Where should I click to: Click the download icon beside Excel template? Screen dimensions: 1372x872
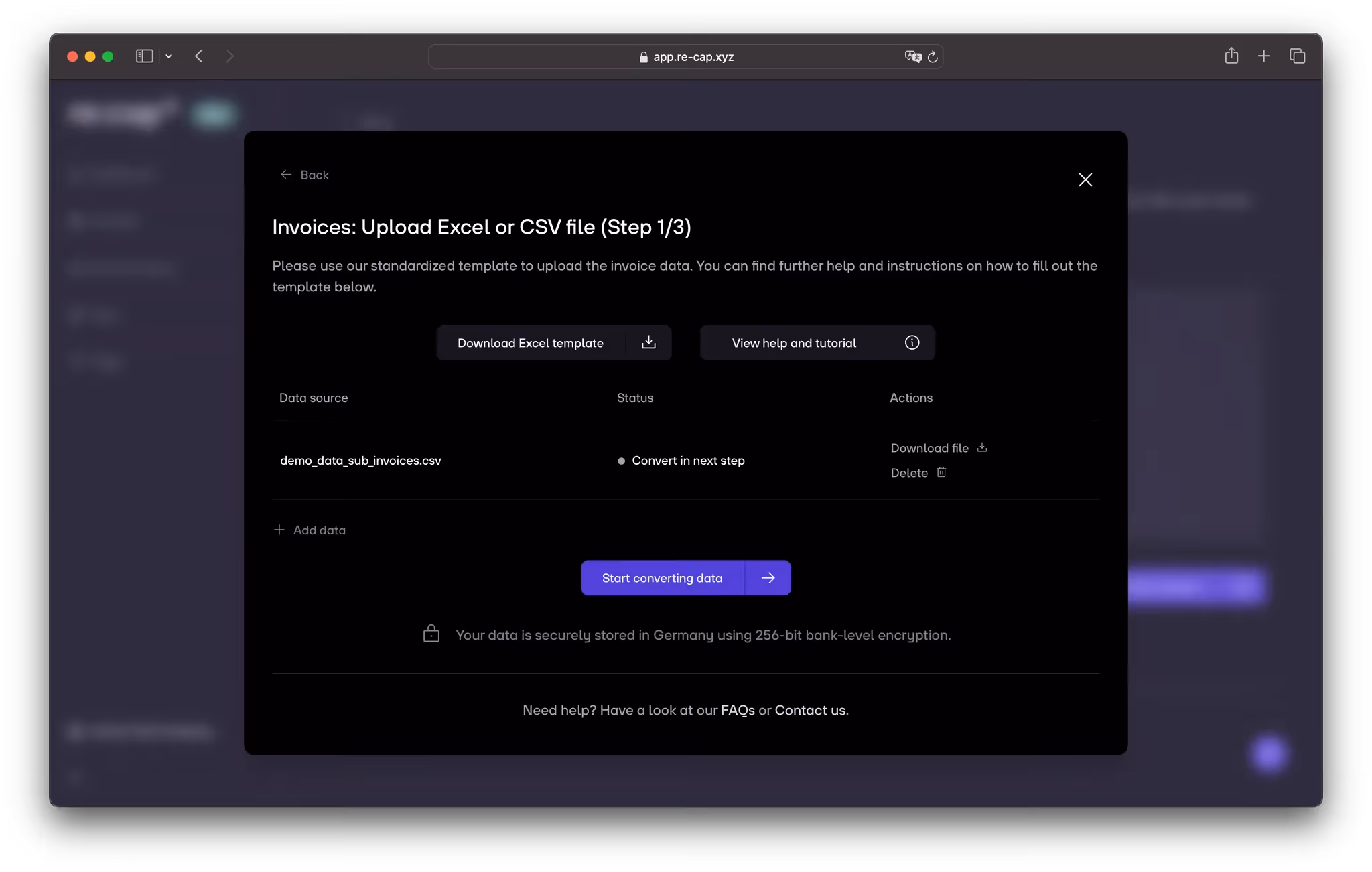pyautogui.click(x=648, y=342)
